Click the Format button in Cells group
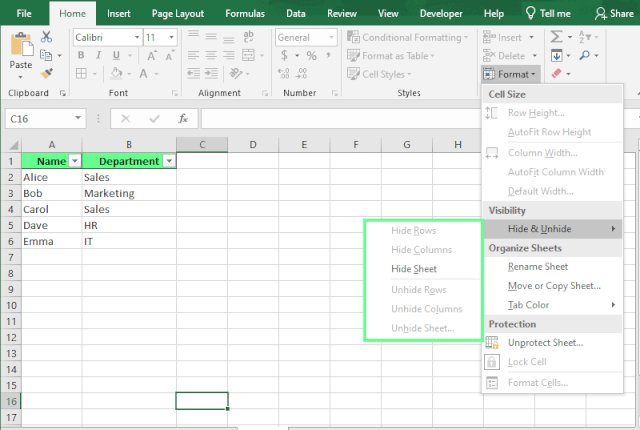This screenshot has height=430, width=640. pyautogui.click(x=511, y=74)
